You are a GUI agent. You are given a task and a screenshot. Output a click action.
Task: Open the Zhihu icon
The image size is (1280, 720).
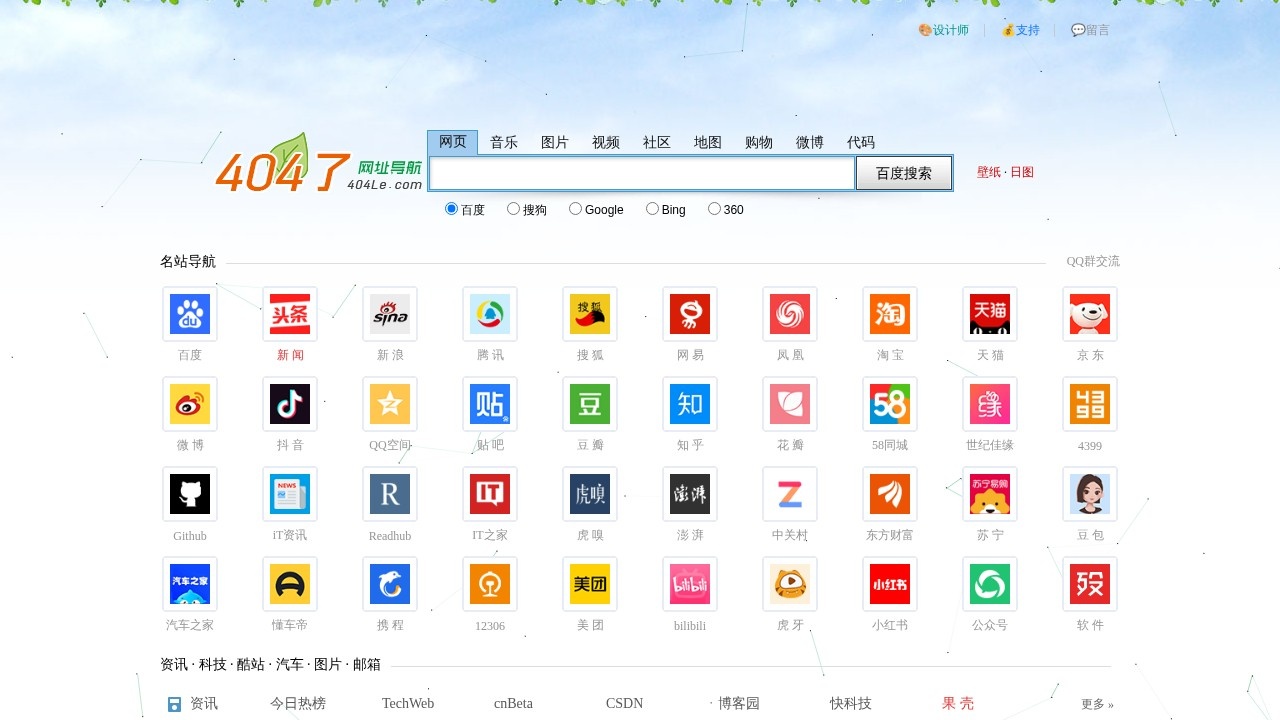690,404
